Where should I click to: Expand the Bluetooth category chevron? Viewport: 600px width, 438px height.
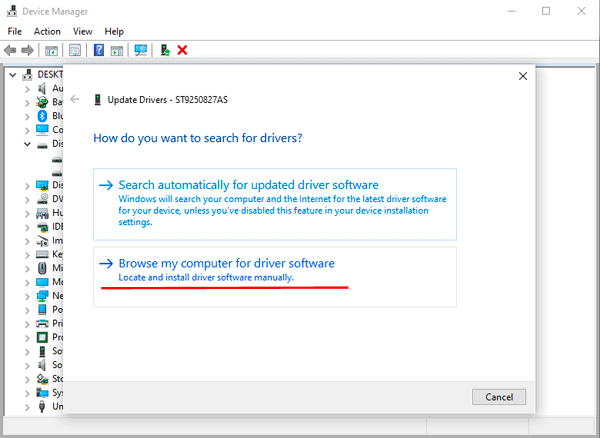click(27, 117)
